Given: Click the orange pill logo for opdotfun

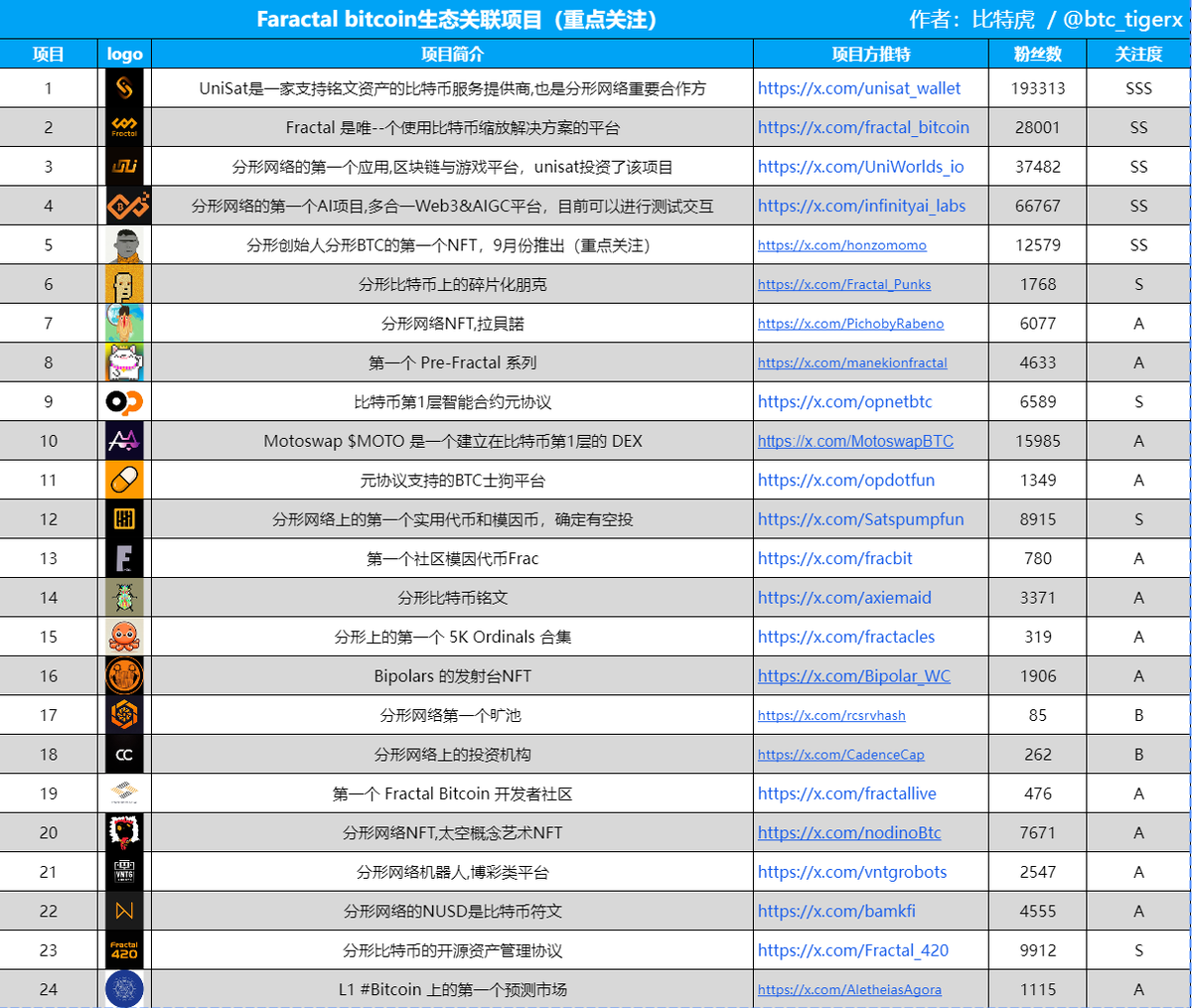Looking at the screenshot, I should [124, 481].
